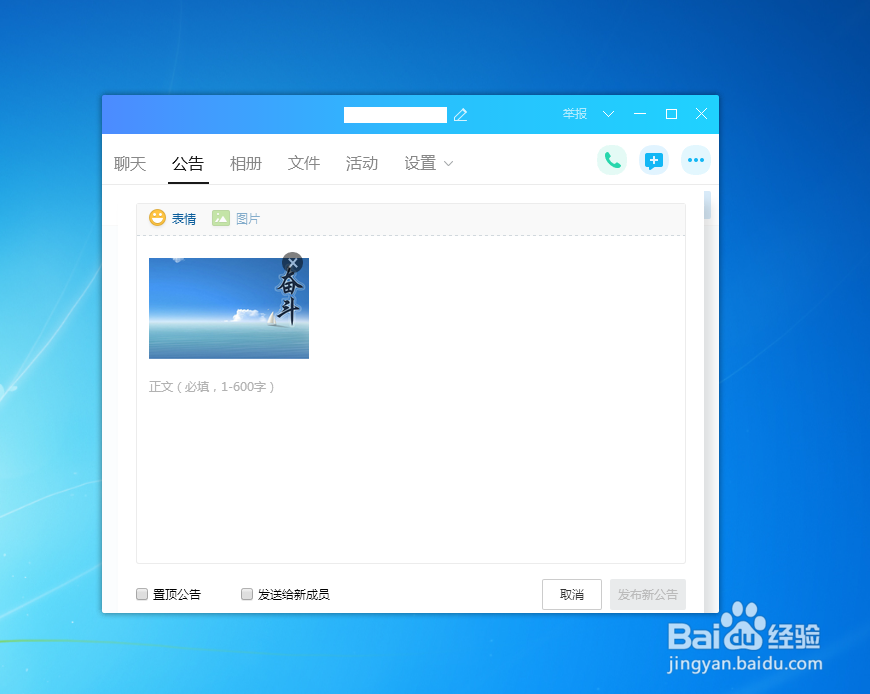Switch to the 聊天 tab

130,164
